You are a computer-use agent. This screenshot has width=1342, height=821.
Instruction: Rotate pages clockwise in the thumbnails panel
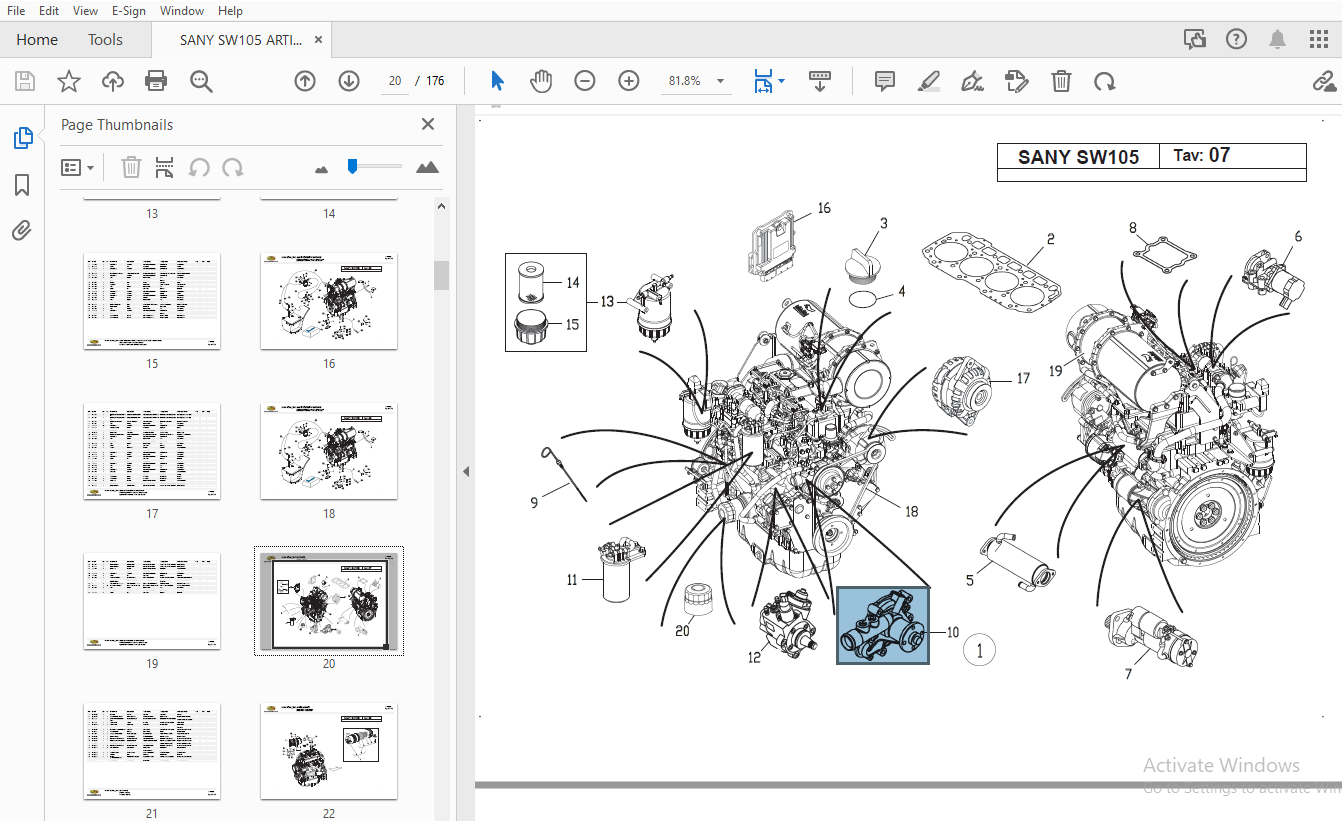tap(233, 167)
